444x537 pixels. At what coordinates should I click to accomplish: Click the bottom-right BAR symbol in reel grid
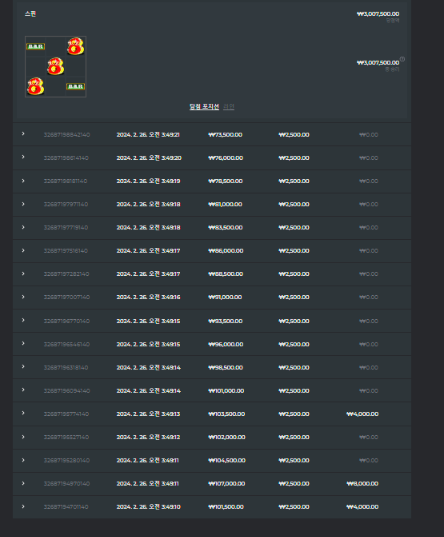pyautogui.click(x=75, y=86)
